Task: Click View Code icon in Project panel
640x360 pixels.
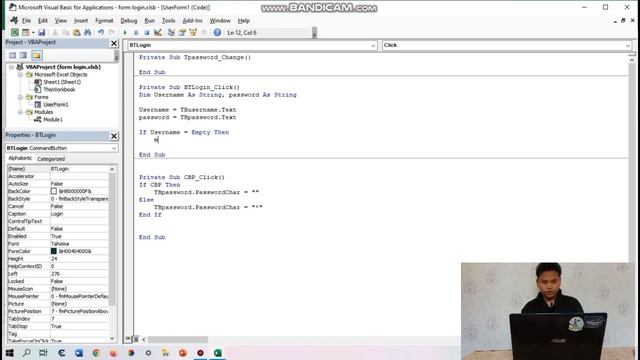Action: point(13,56)
